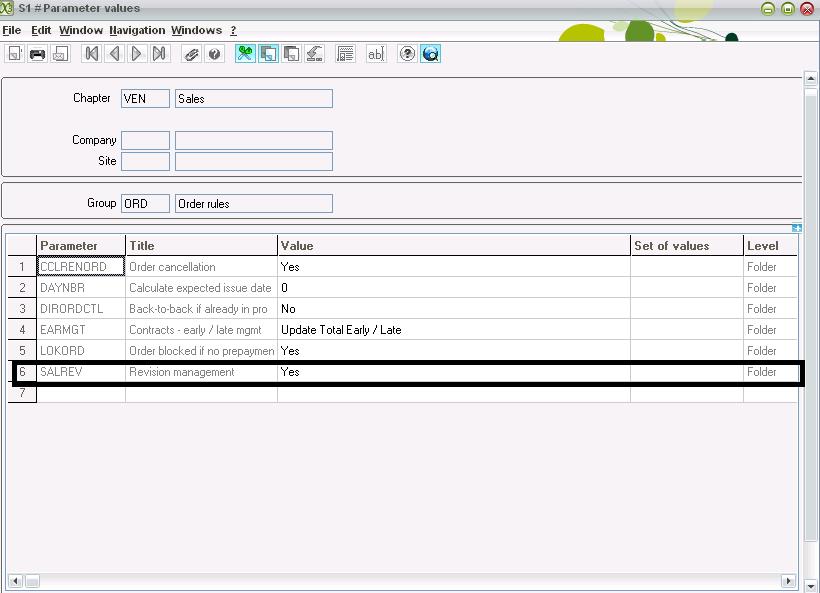Click the send-by-mail document icon
The width and height of the screenshot is (820, 593).
point(61,54)
